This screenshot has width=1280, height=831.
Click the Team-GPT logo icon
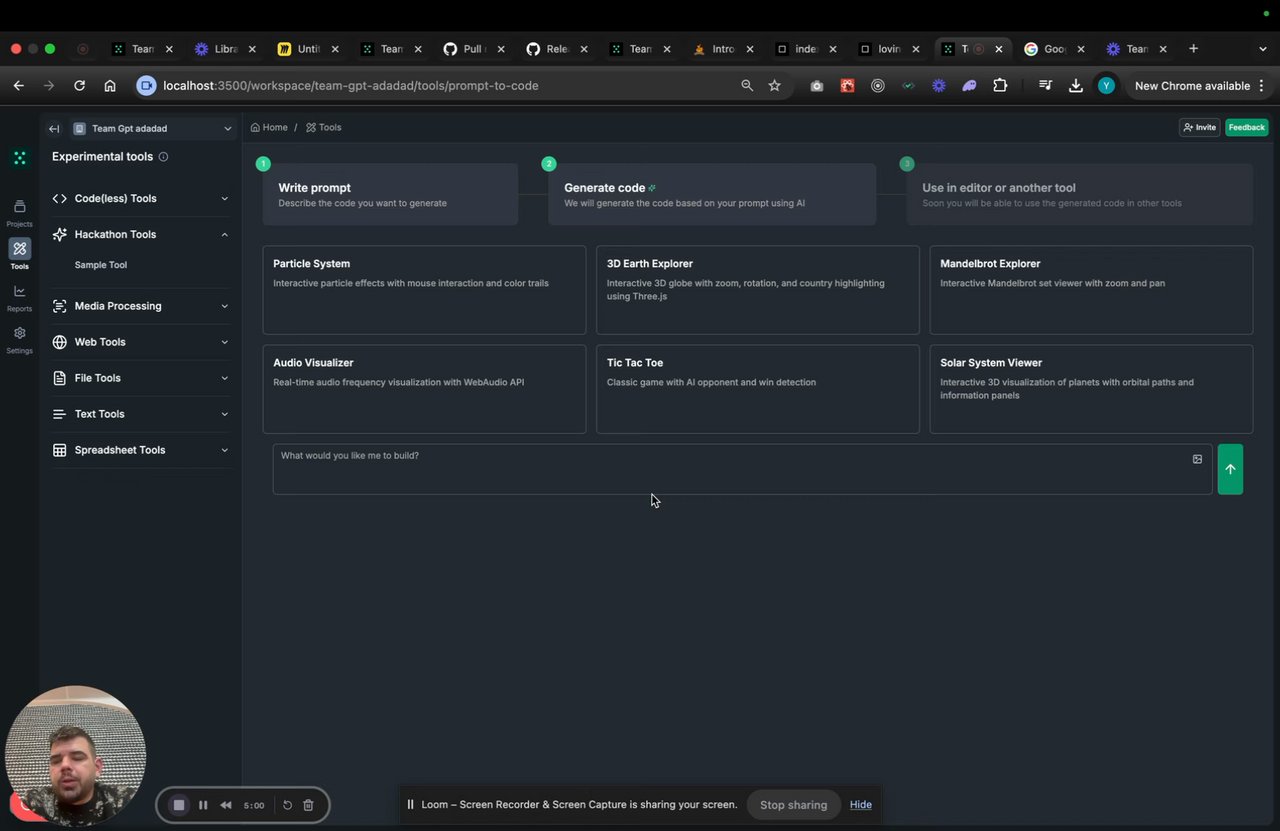click(x=19, y=158)
